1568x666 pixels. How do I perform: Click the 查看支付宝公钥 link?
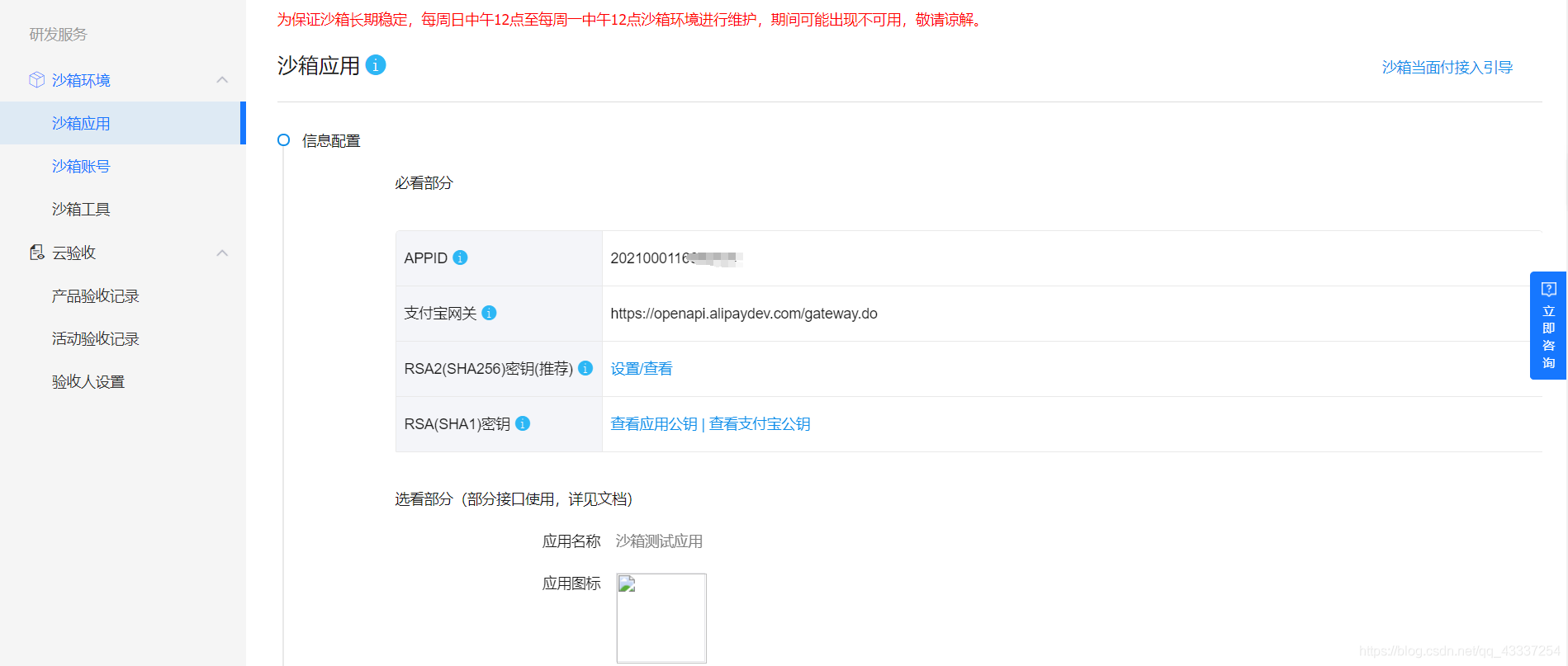760,423
